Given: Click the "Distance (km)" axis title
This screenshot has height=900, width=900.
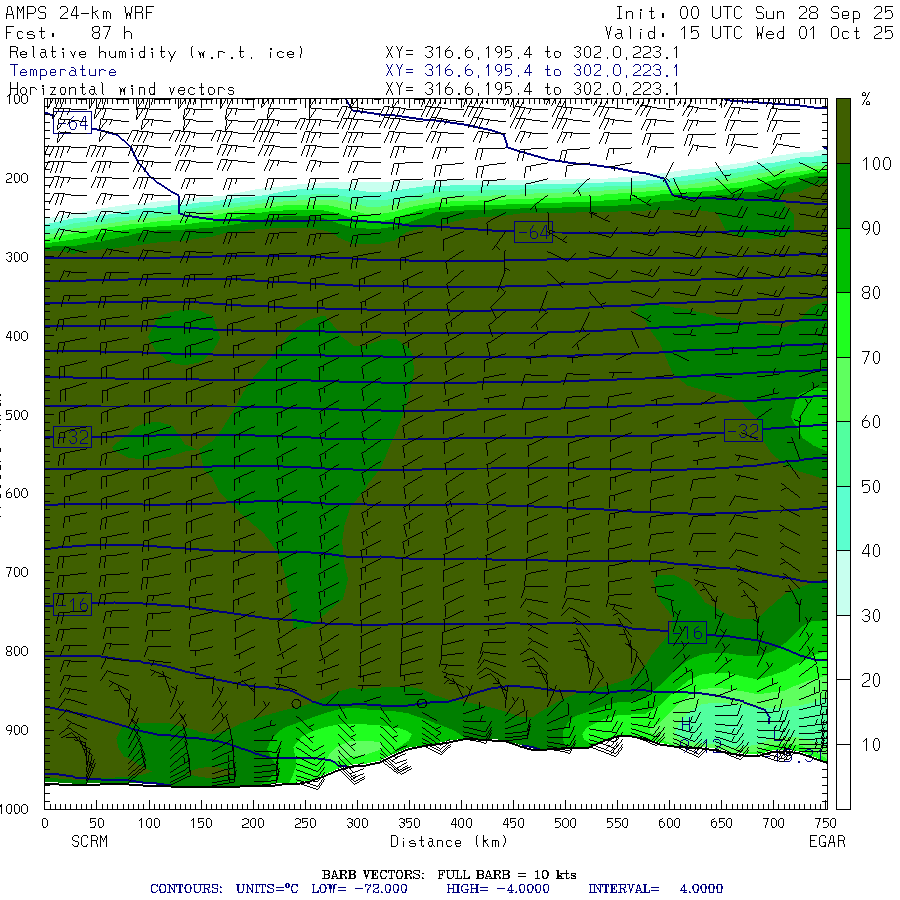Looking at the screenshot, I should coord(448,842).
